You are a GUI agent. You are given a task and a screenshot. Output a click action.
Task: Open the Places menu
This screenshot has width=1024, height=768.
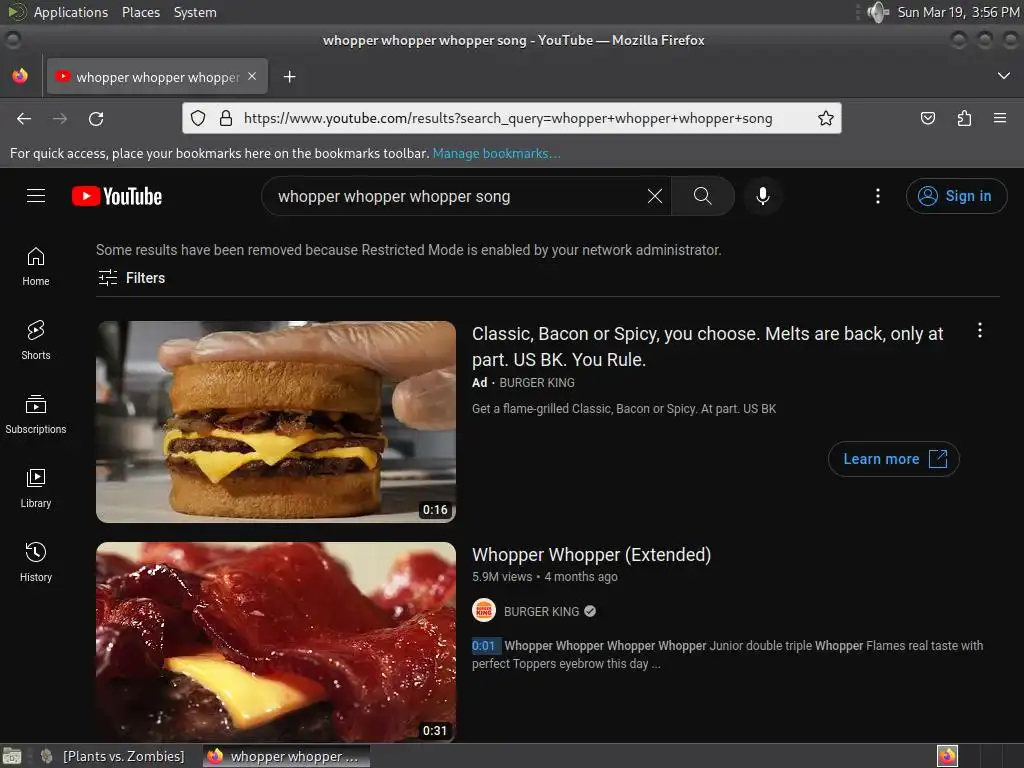pyautogui.click(x=140, y=12)
